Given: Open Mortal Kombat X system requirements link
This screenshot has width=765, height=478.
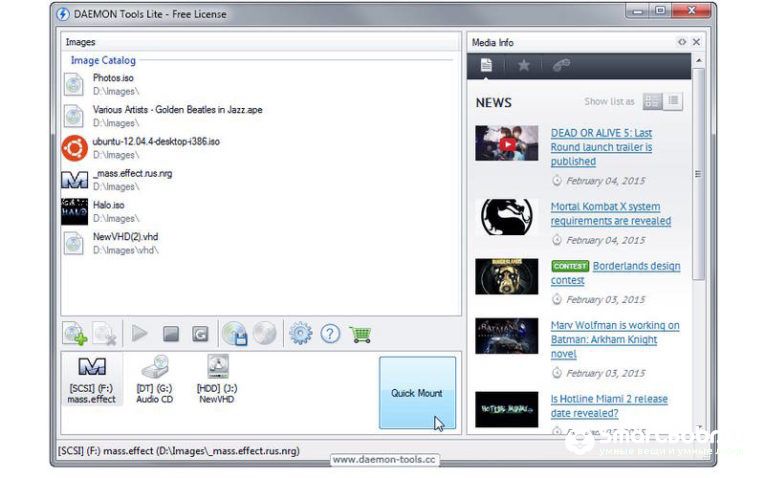Looking at the screenshot, I should pyautogui.click(x=611, y=214).
